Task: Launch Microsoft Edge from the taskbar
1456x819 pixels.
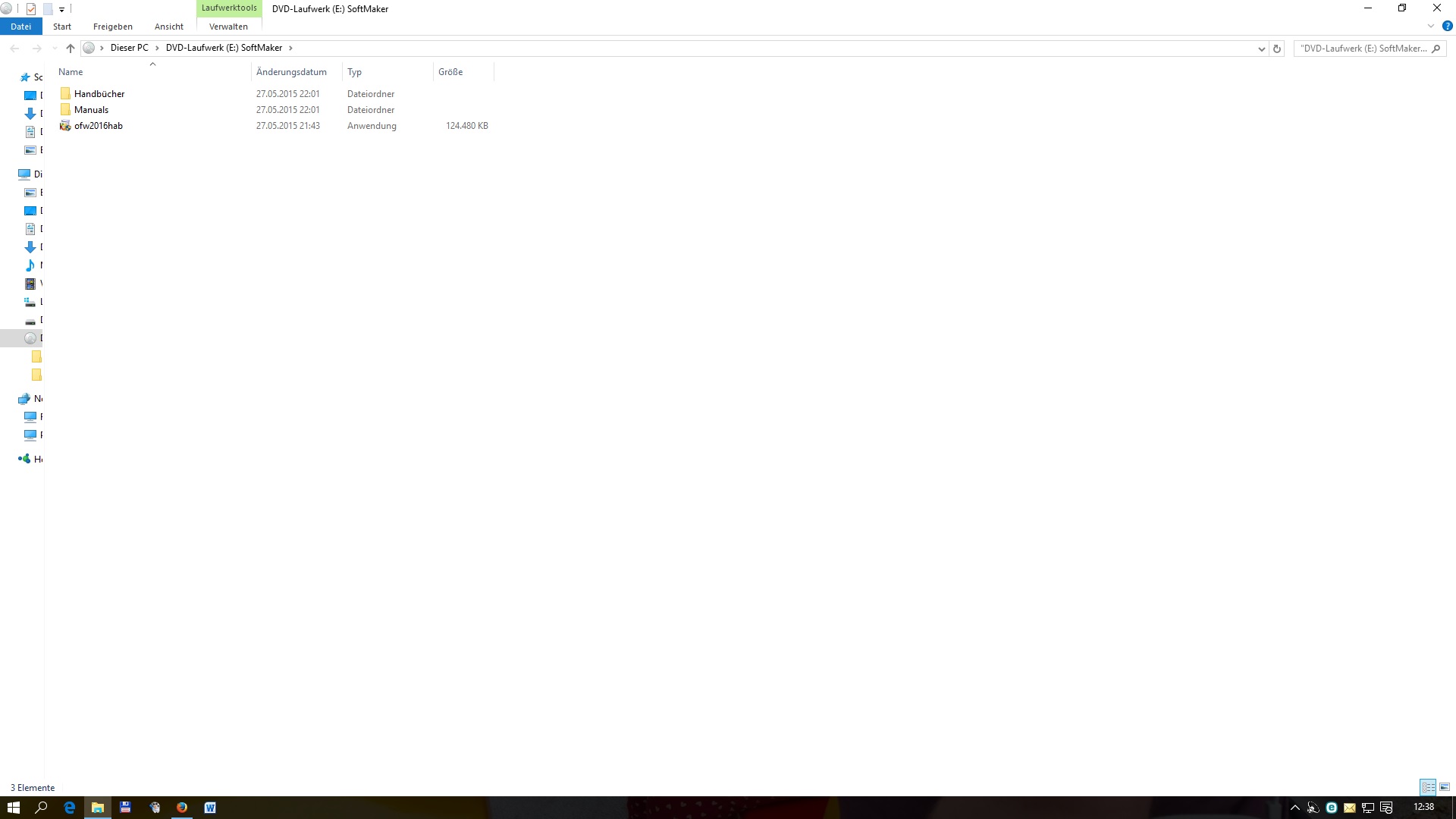Action: pos(70,808)
